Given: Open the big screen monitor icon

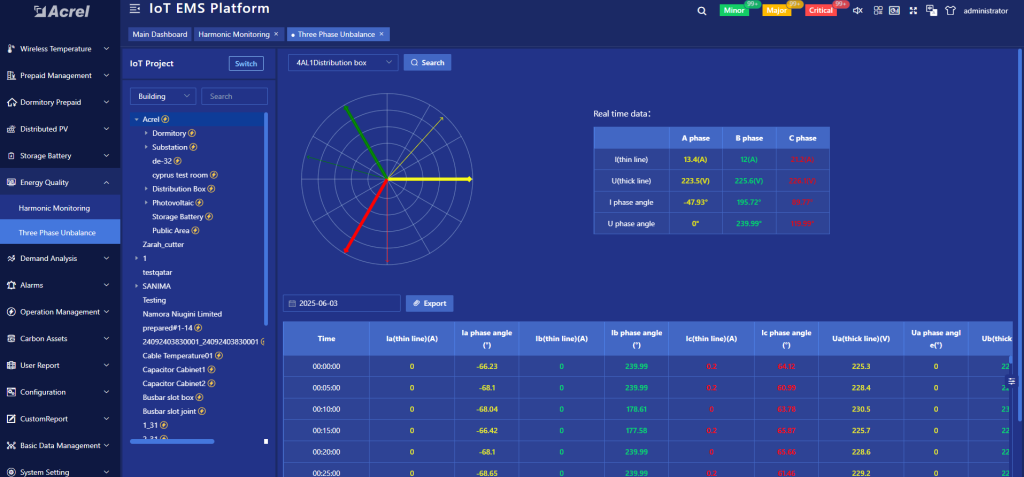Looking at the screenshot, I should coord(895,10).
